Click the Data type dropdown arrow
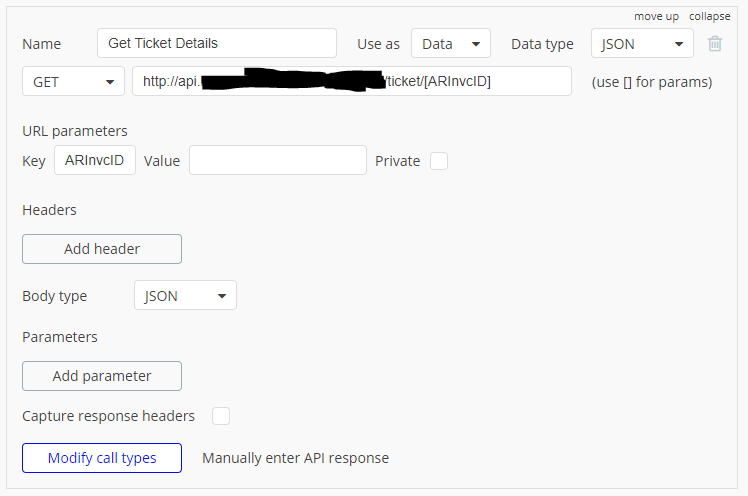This screenshot has height=496, width=748. pos(679,44)
